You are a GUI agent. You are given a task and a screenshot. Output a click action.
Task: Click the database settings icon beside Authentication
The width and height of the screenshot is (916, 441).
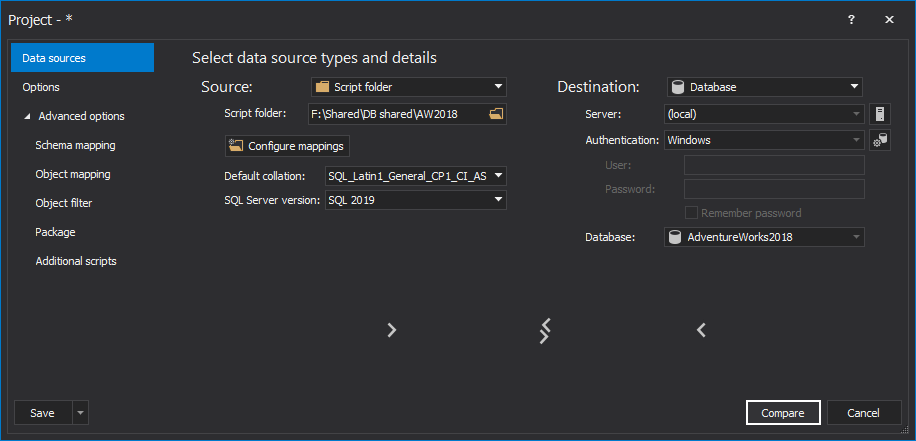click(x=880, y=140)
